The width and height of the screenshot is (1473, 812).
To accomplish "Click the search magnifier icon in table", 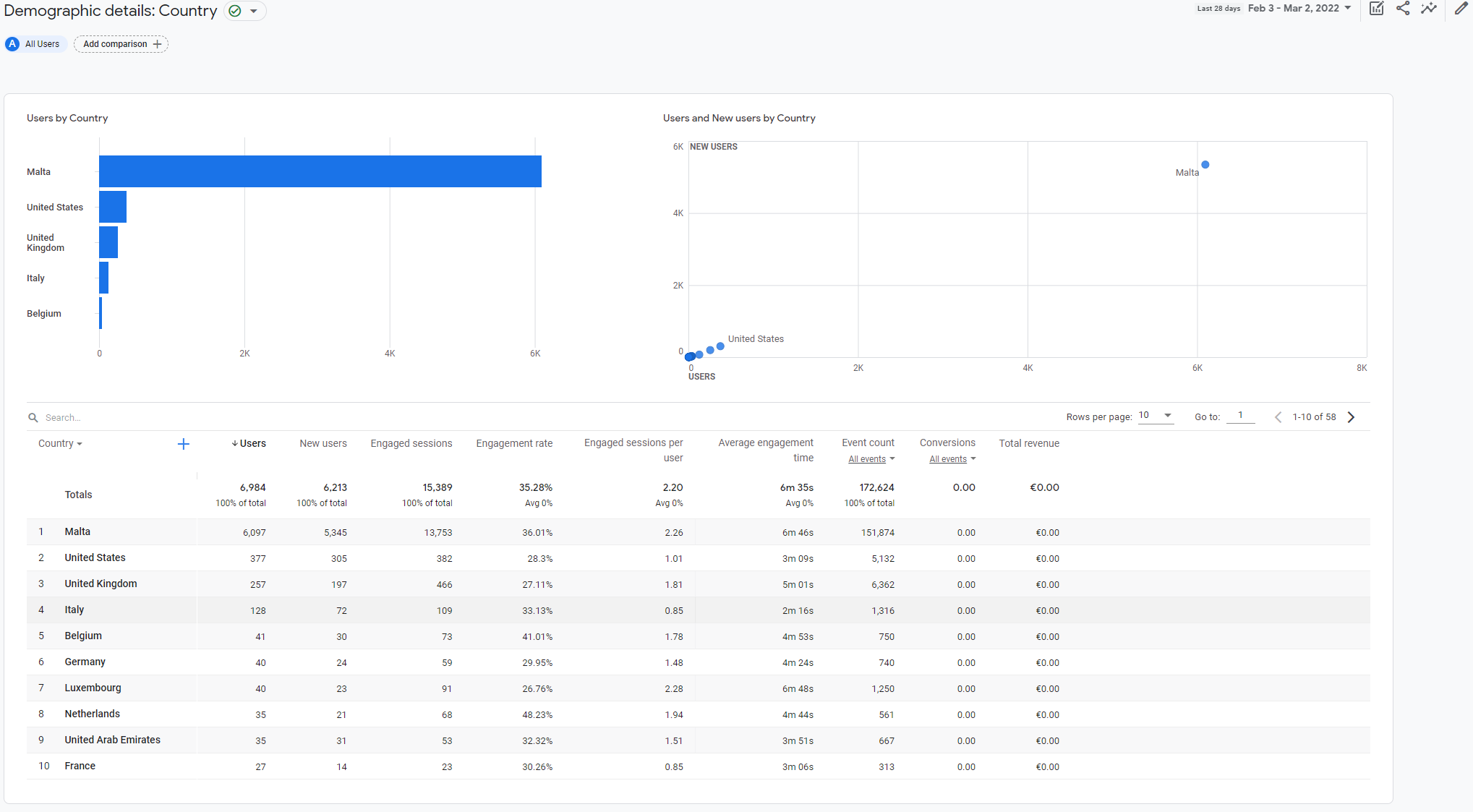I will point(35,417).
